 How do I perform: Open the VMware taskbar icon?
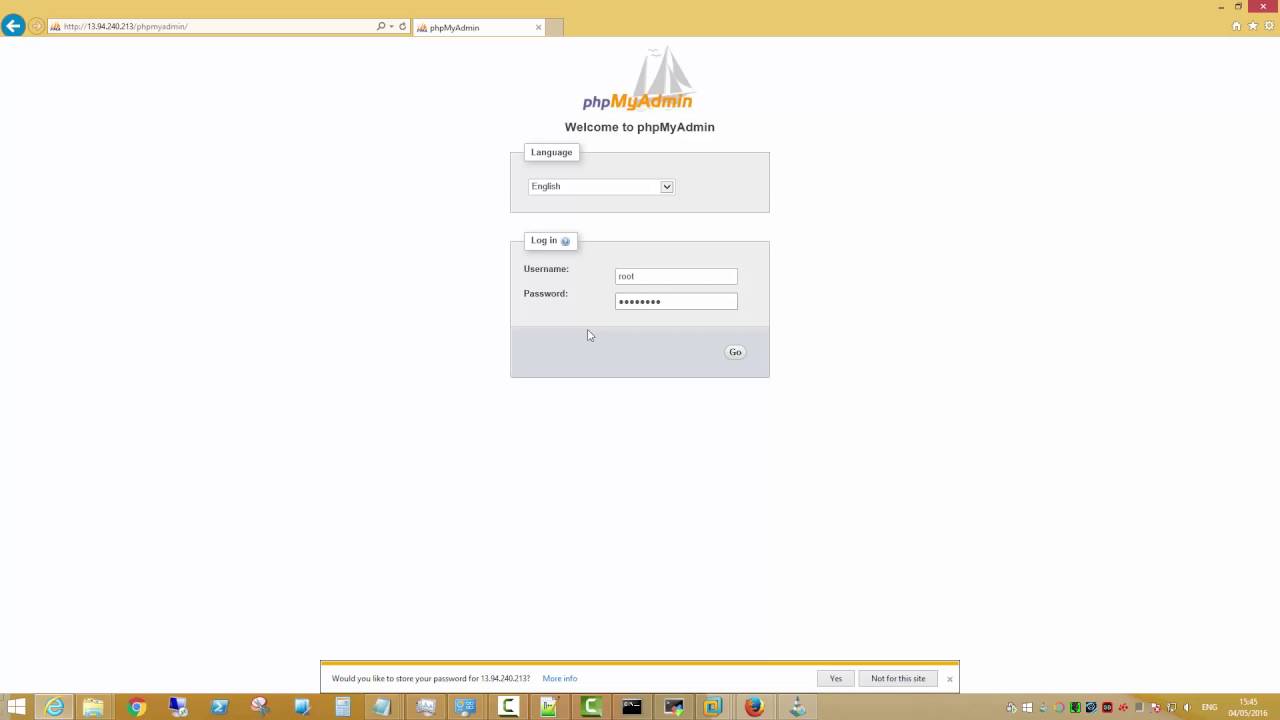tap(713, 707)
